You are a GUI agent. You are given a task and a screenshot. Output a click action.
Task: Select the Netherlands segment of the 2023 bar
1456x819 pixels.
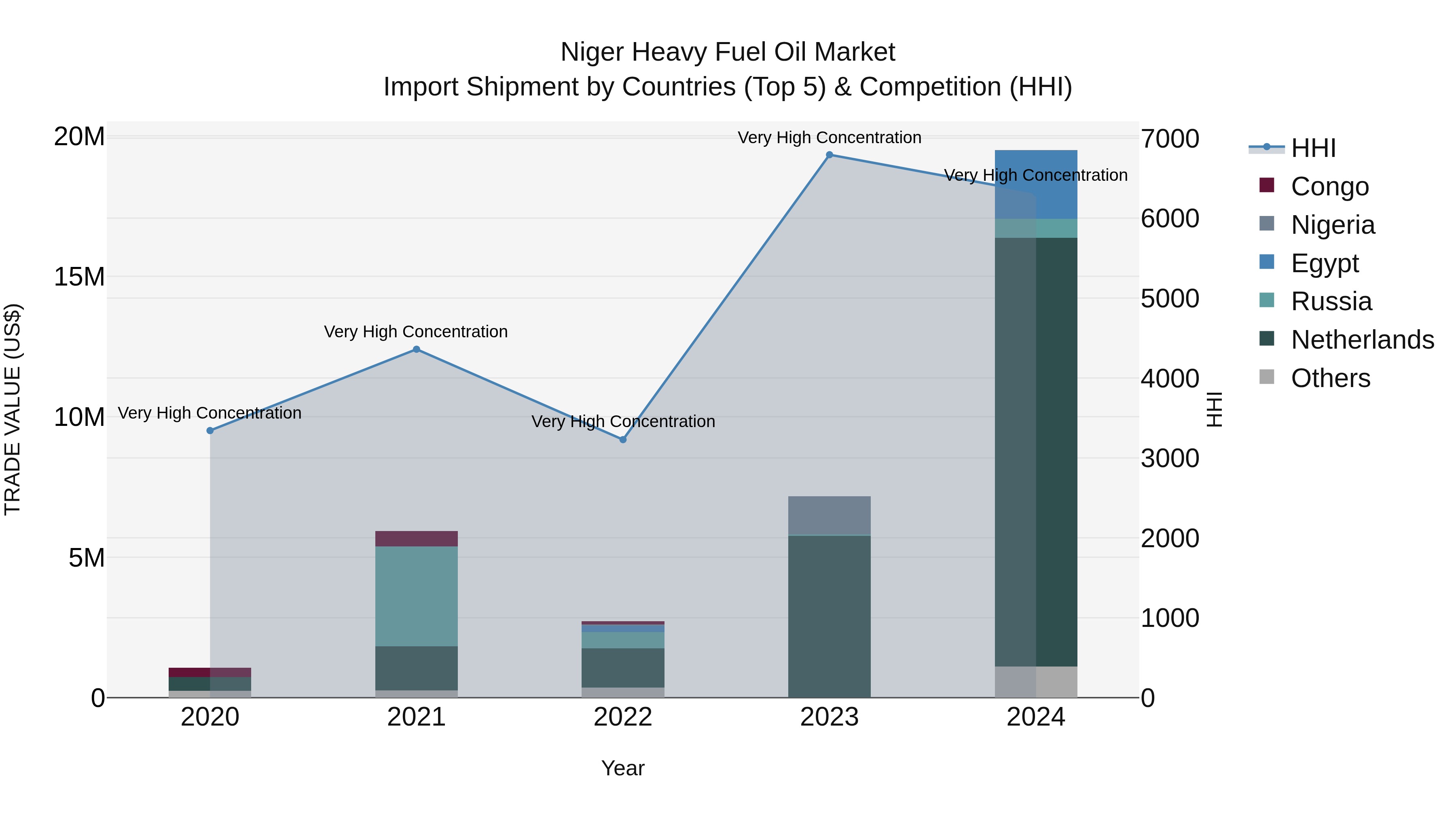829,617
